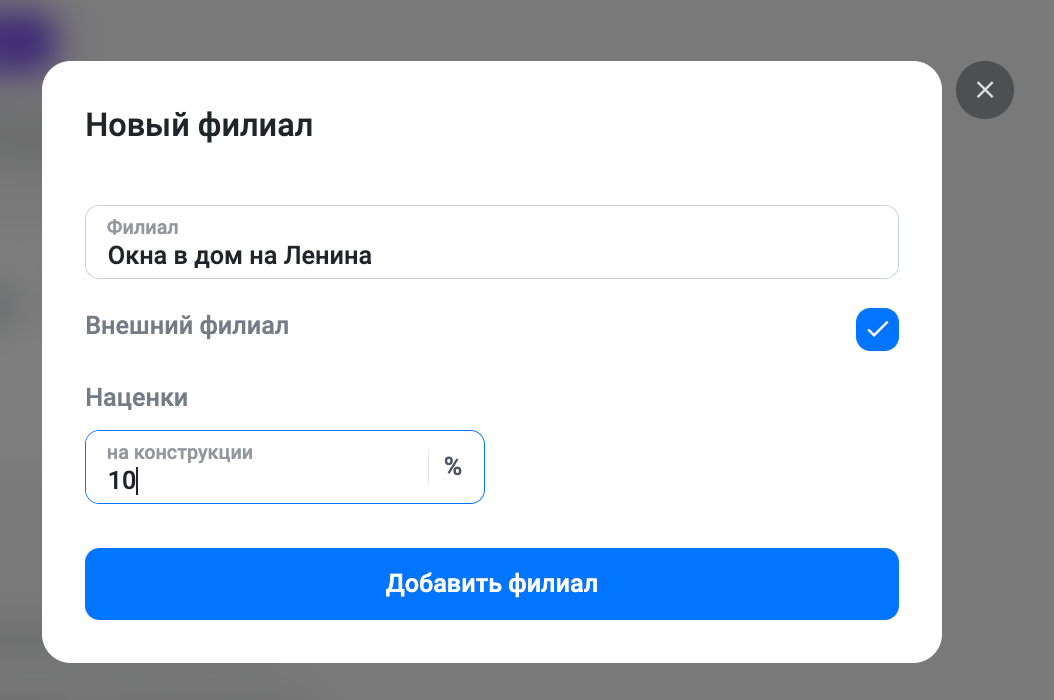Click the % symbol in markup field
Viewport: 1054px width, 700px height.
pyautogui.click(x=453, y=467)
